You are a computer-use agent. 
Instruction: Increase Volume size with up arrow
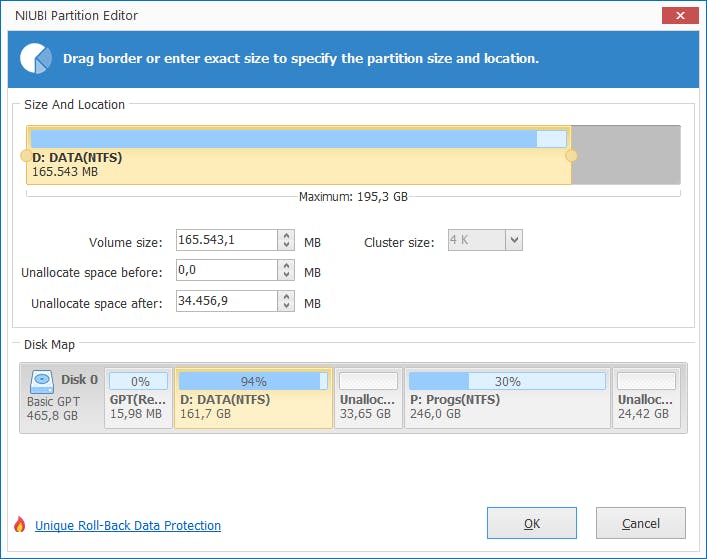pos(286,235)
